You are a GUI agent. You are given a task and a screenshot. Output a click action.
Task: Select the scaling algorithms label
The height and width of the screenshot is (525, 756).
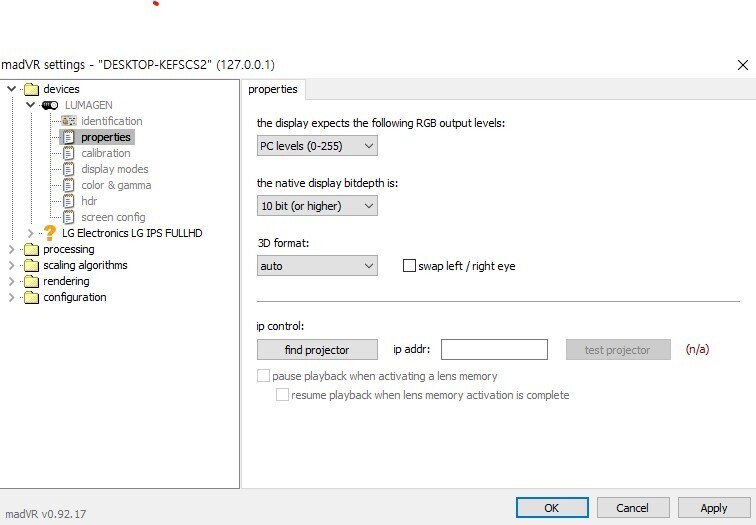tap(85, 265)
